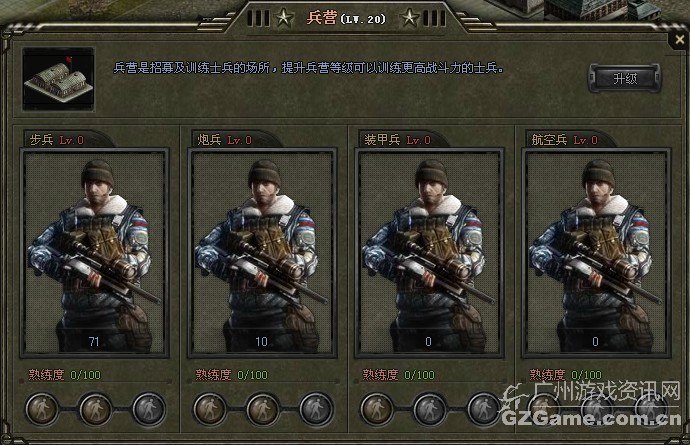
Task: Select third grey skill icon under 装甲兵
Action: point(483,409)
